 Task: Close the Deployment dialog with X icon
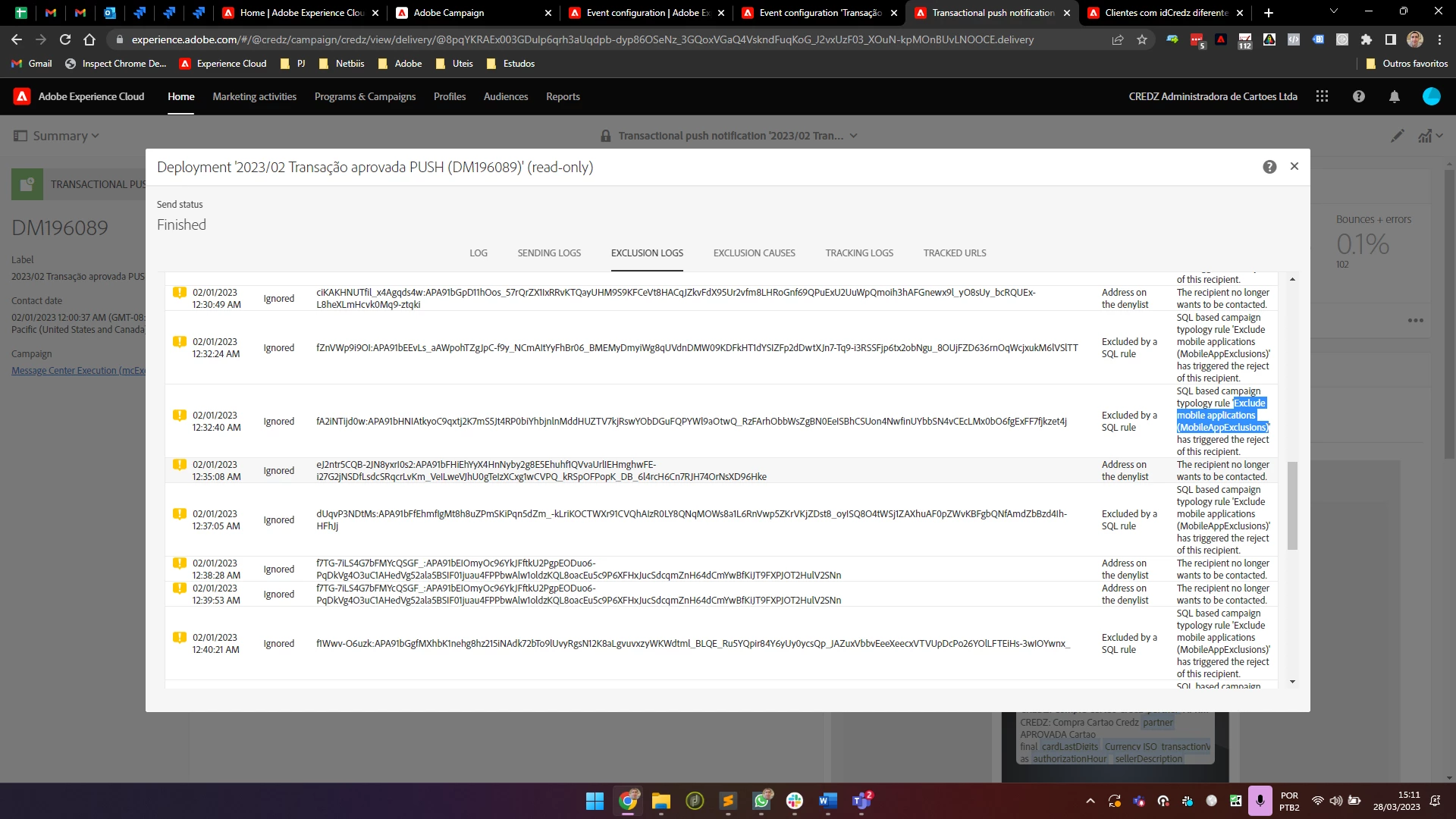(1294, 166)
